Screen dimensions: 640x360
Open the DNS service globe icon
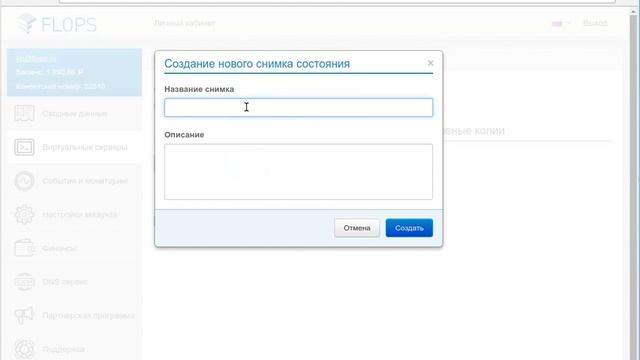tap(24, 282)
